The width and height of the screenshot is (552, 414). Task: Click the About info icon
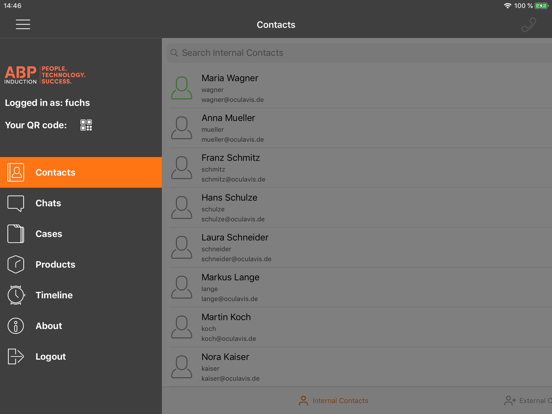[x=15, y=326]
